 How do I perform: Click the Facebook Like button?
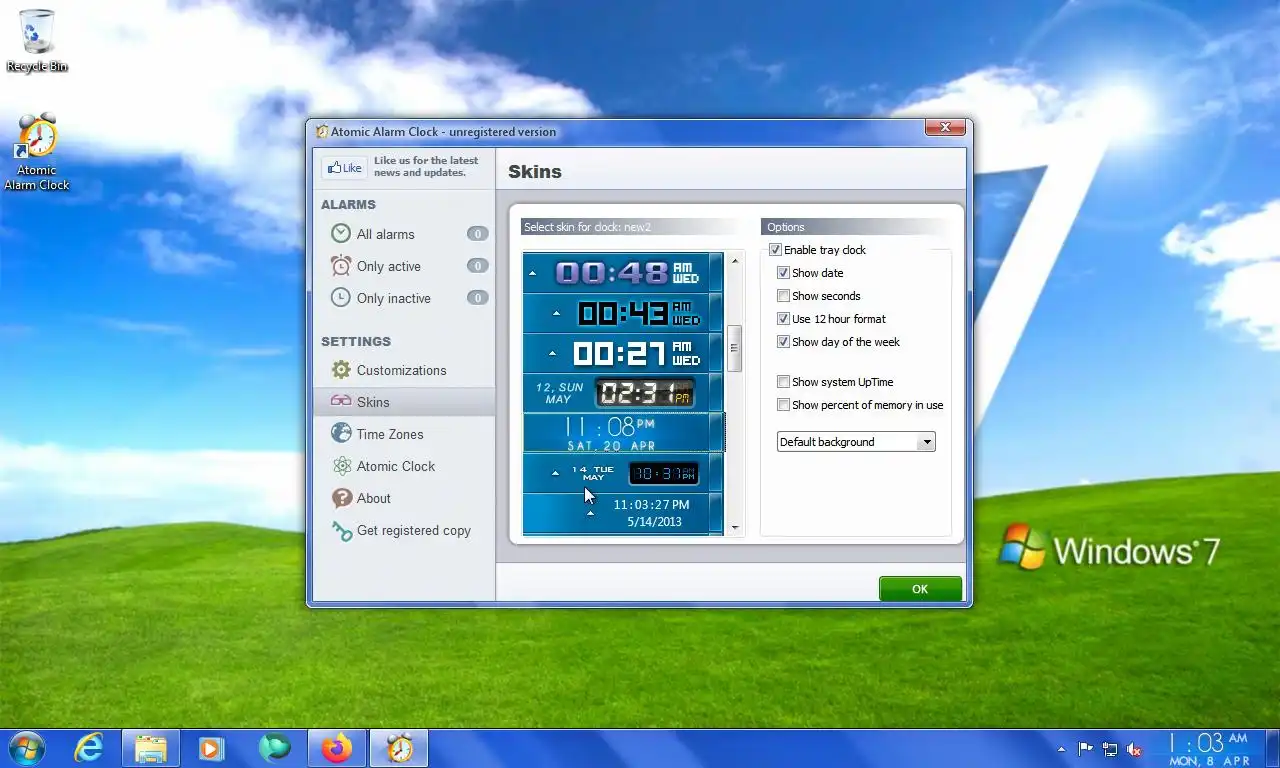click(x=344, y=168)
